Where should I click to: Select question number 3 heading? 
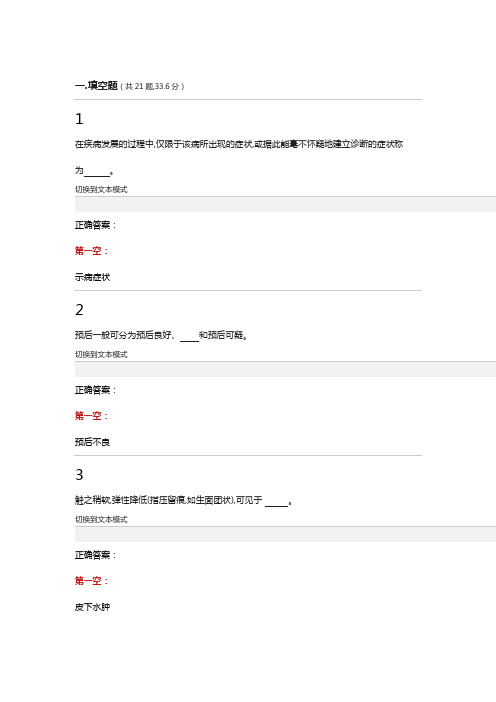(79, 475)
